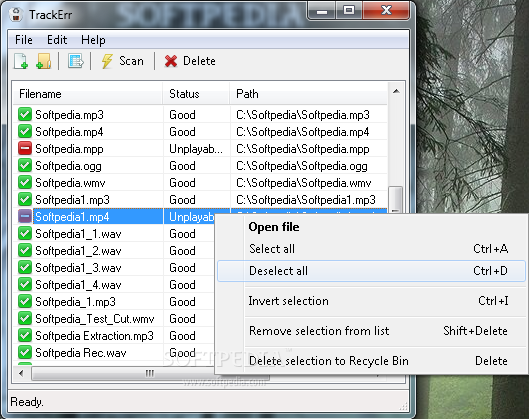Sort by the Path column header
Screen dimensions: 529x419
tap(308, 94)
